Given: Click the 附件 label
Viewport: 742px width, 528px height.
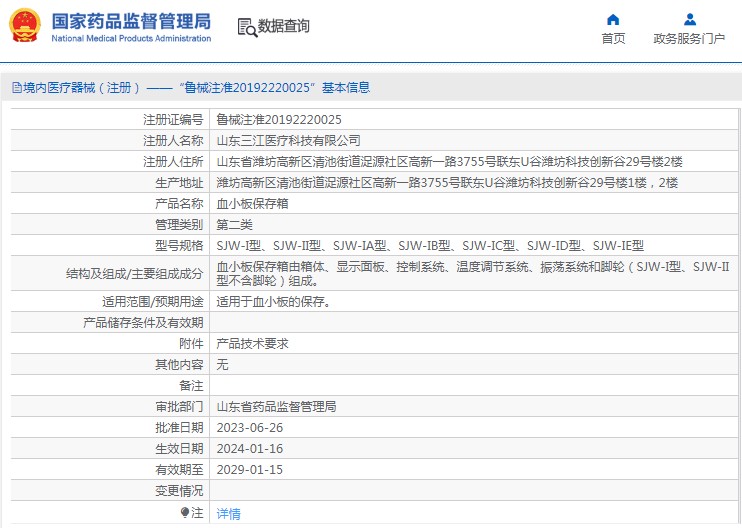Looking at the screenshot, I should tap(191, 343).
